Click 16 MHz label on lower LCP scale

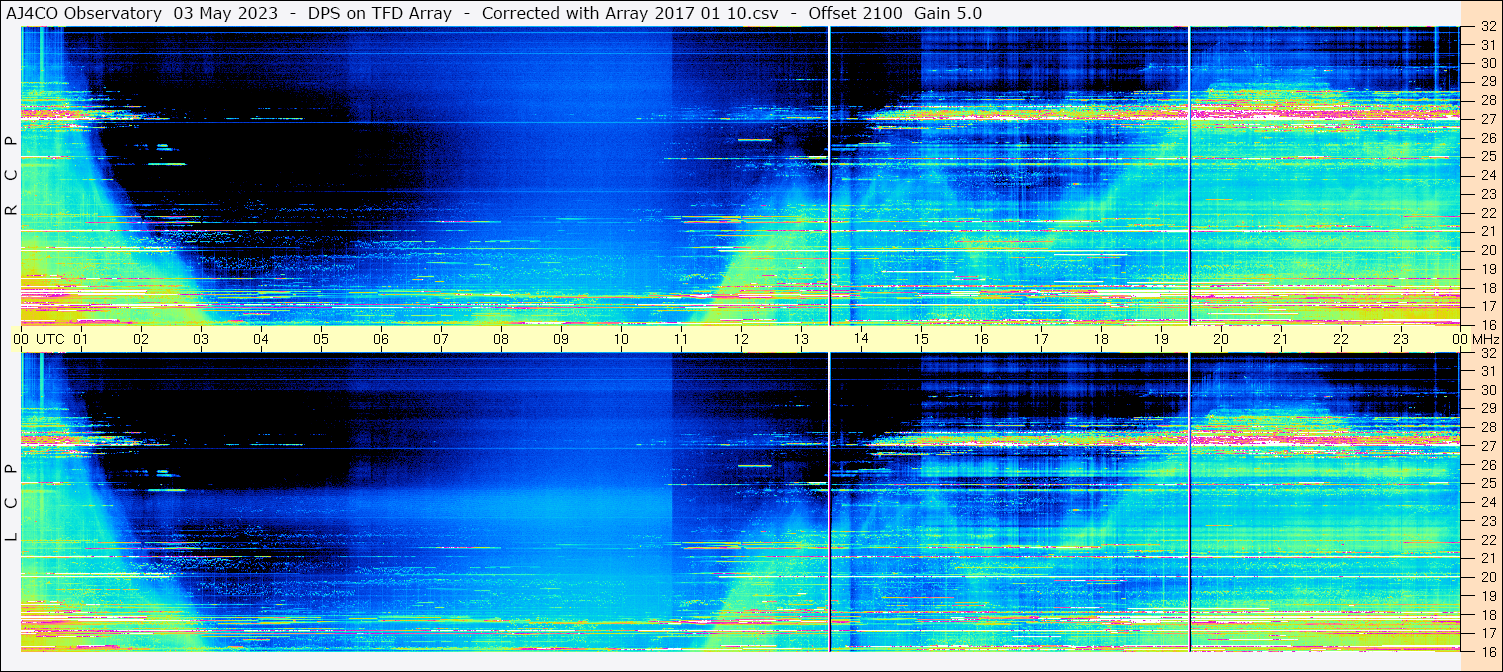pos(1486,650)
